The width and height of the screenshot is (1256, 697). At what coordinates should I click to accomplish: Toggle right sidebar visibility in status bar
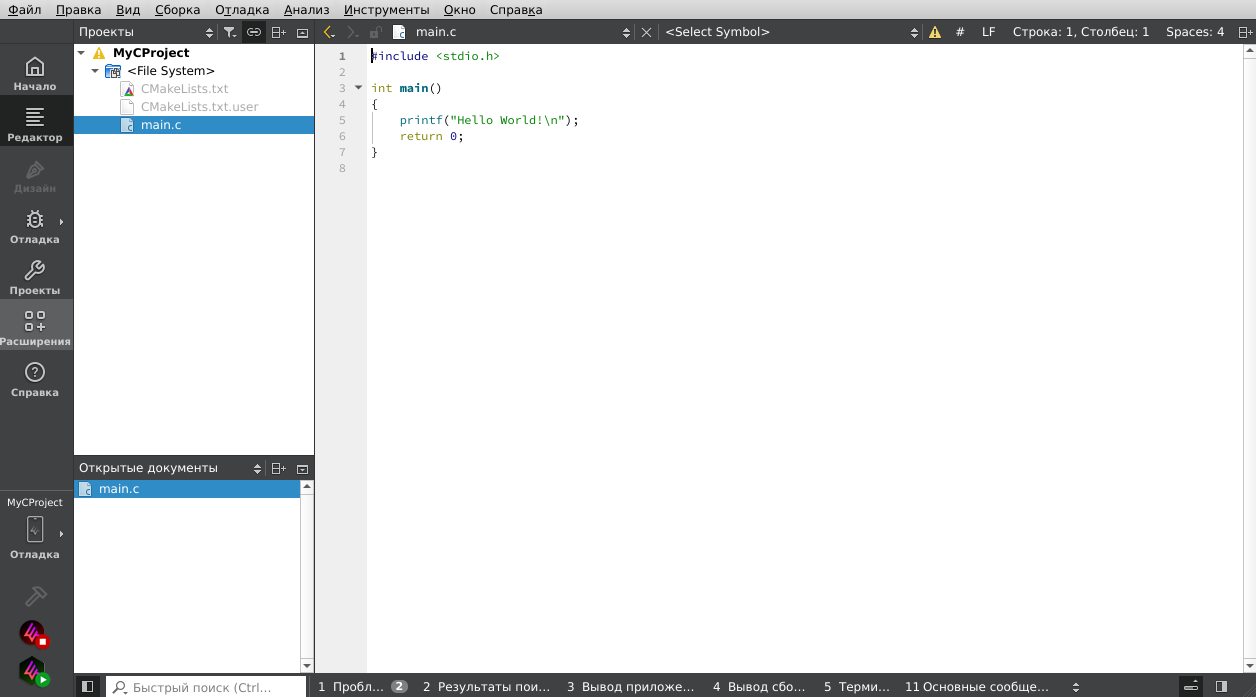tap(1221, 687)
